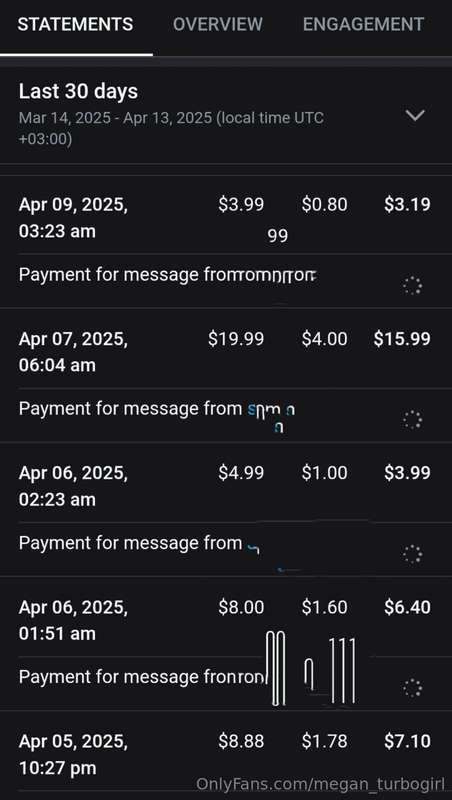
Task: Click the $8.88 gross amount
Action: (x=241, y=741)
